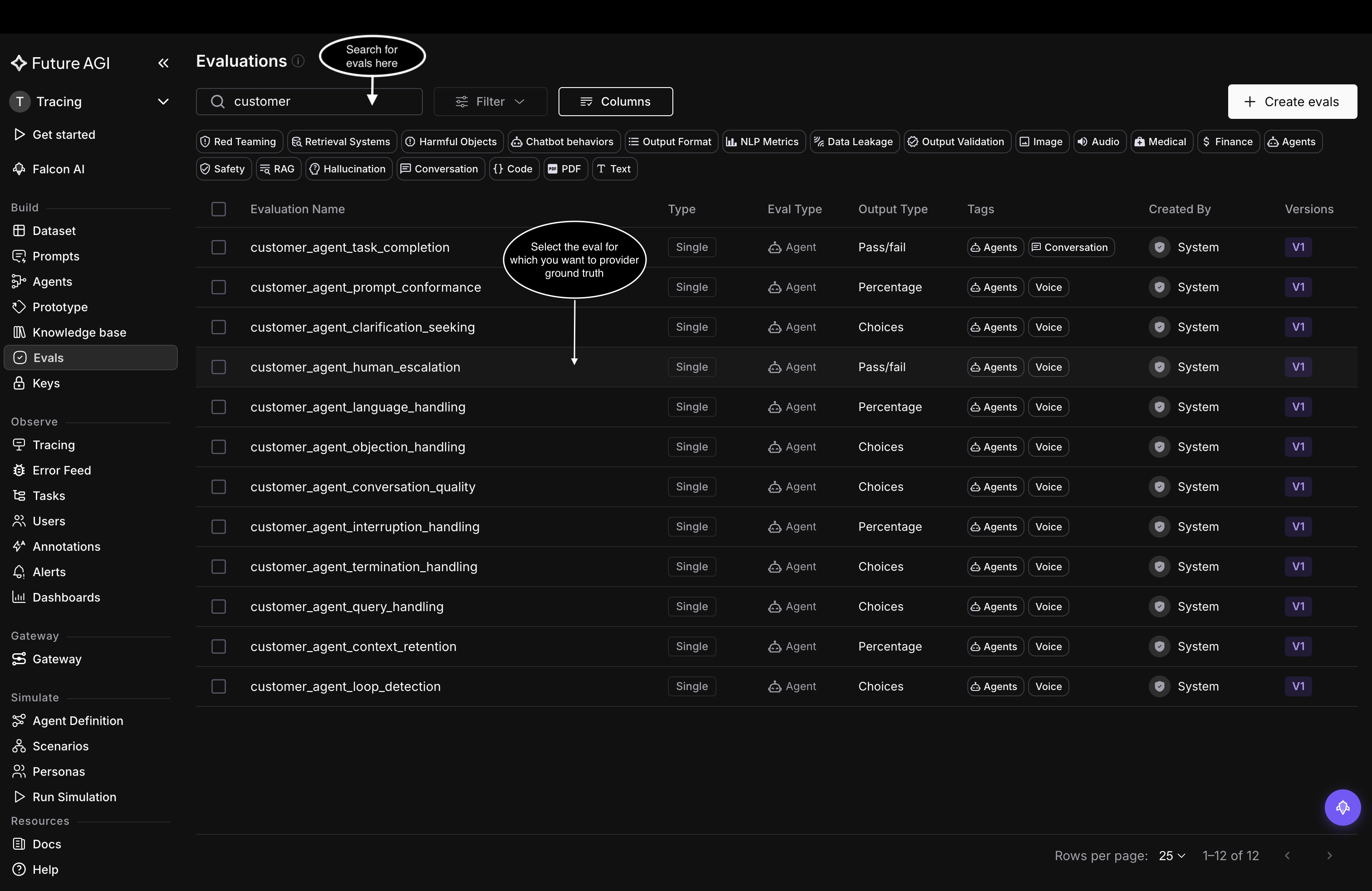Check customer_agent_human_escalation row checkbox

click(x=219, y=367)
